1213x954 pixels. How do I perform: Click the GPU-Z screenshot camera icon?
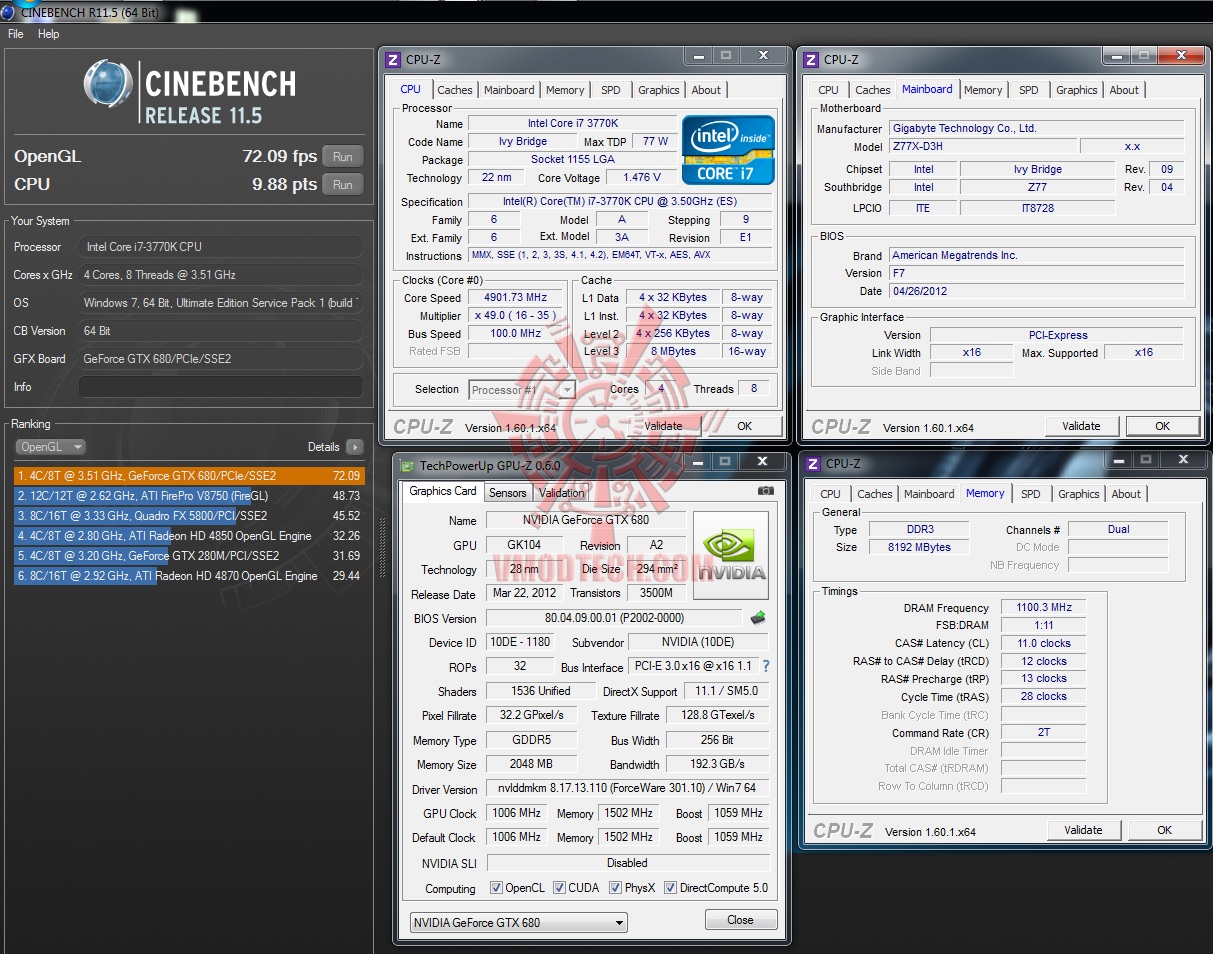765,491
